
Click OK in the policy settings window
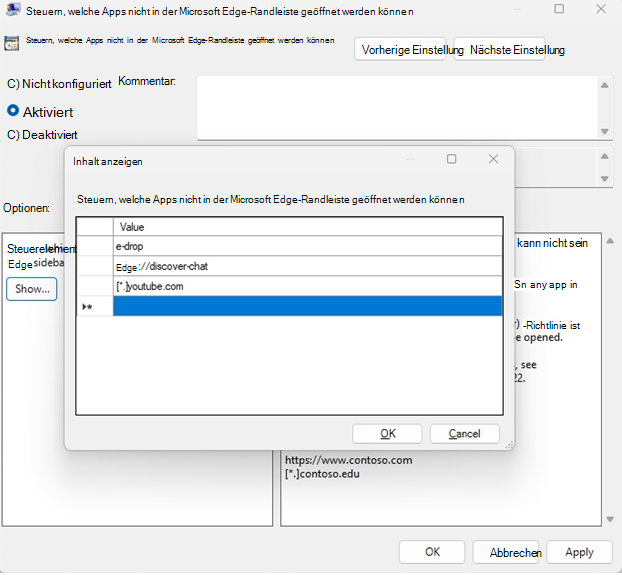coord(432,552)
